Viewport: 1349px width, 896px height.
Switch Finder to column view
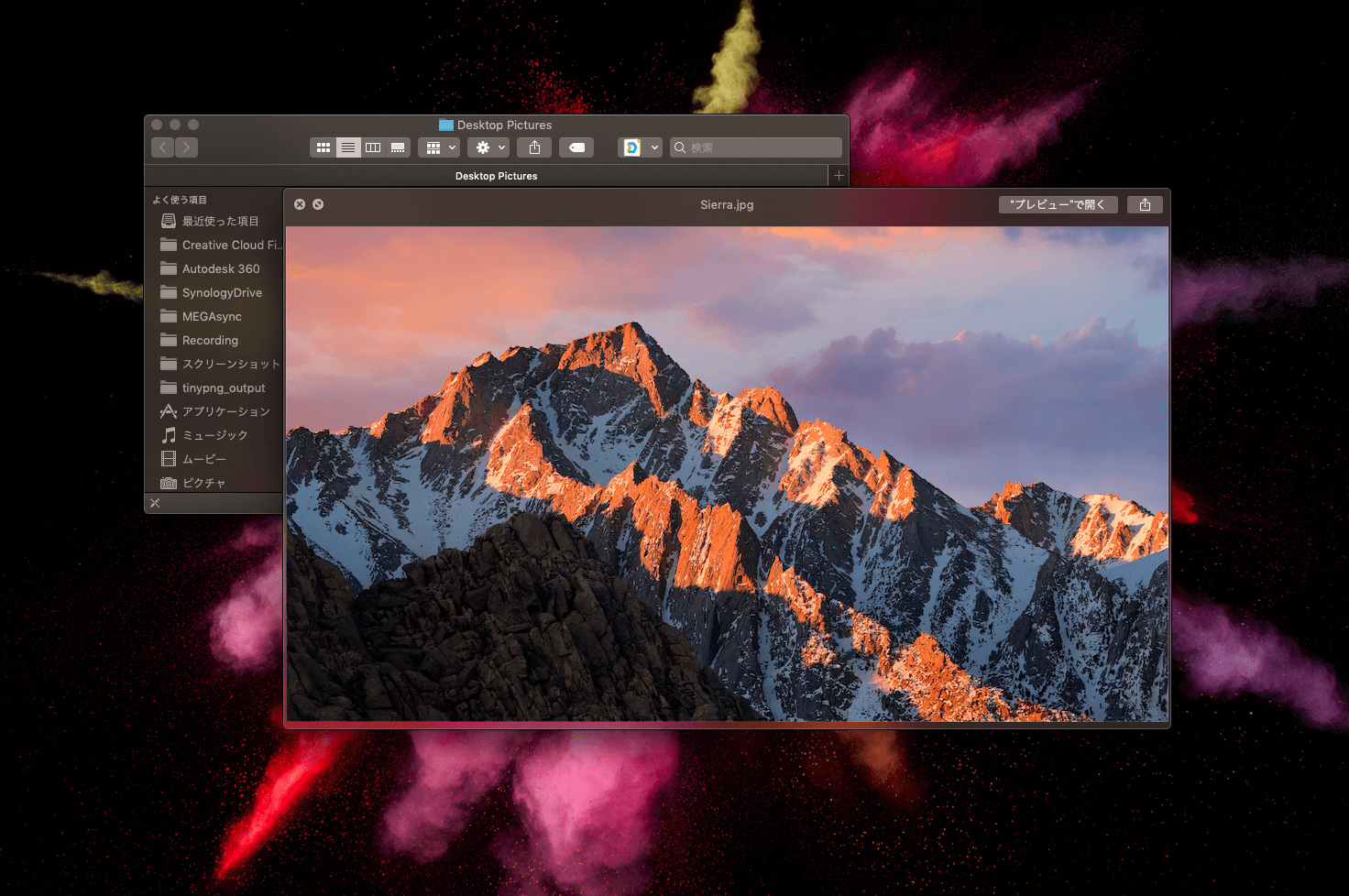click(x=373, y=148)
